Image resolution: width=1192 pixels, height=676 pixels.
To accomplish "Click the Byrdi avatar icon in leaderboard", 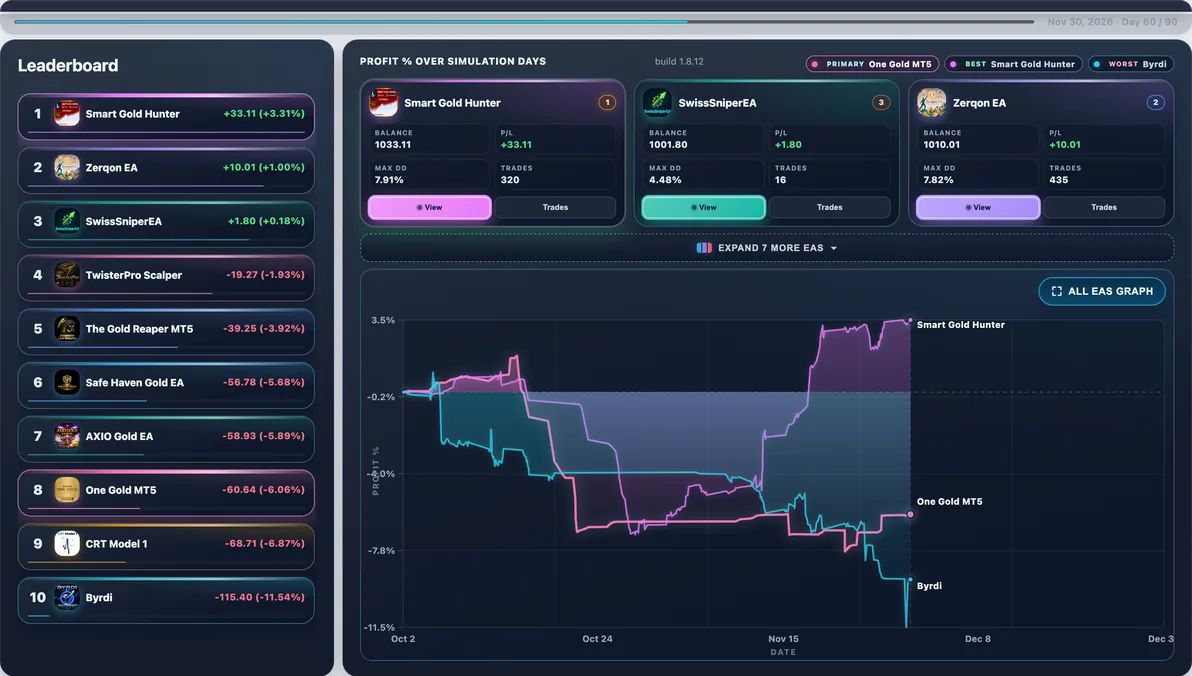I will click(x=67, y=598).
